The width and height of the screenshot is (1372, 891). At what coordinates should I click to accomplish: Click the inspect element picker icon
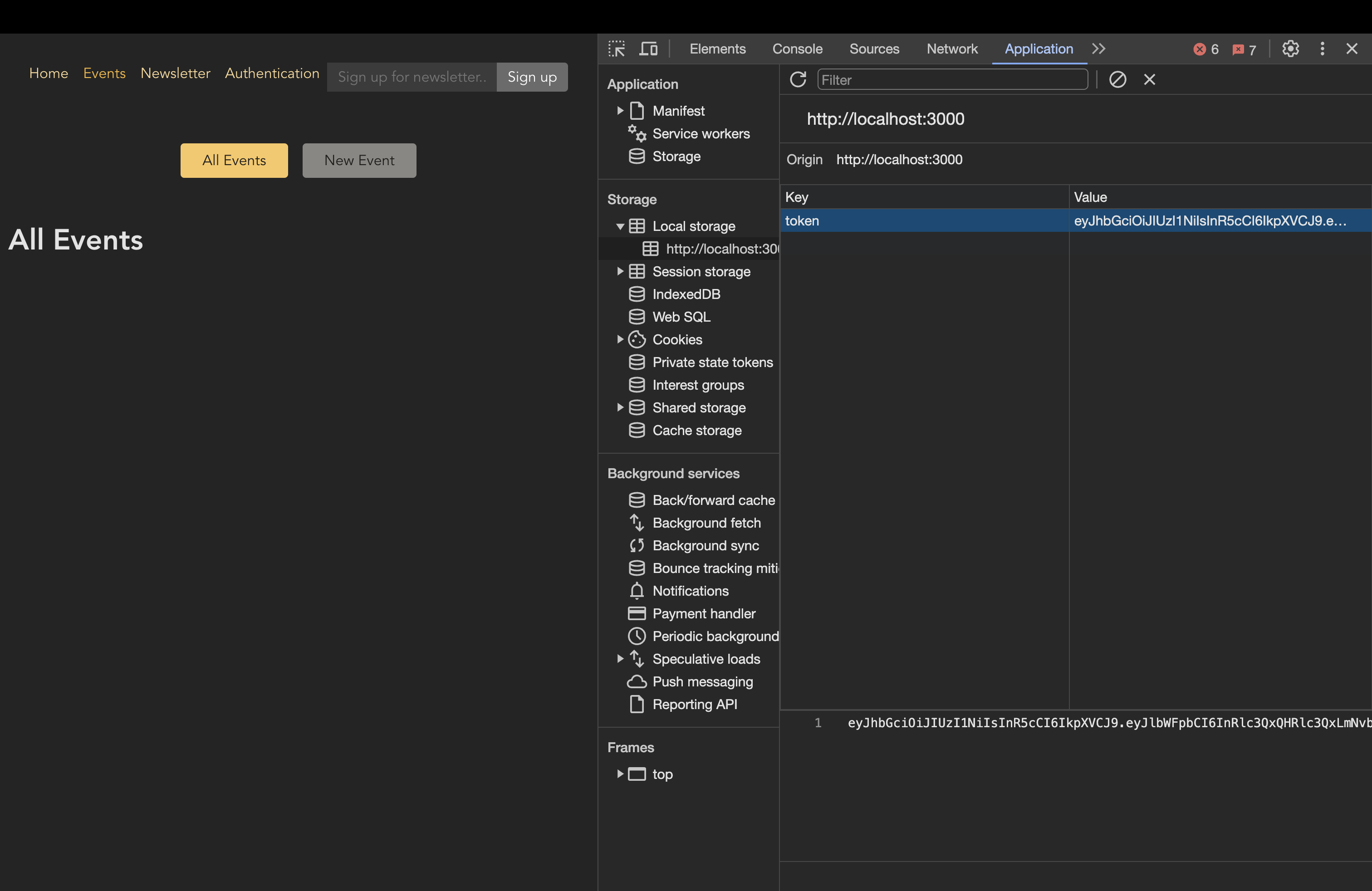(616, 49)
